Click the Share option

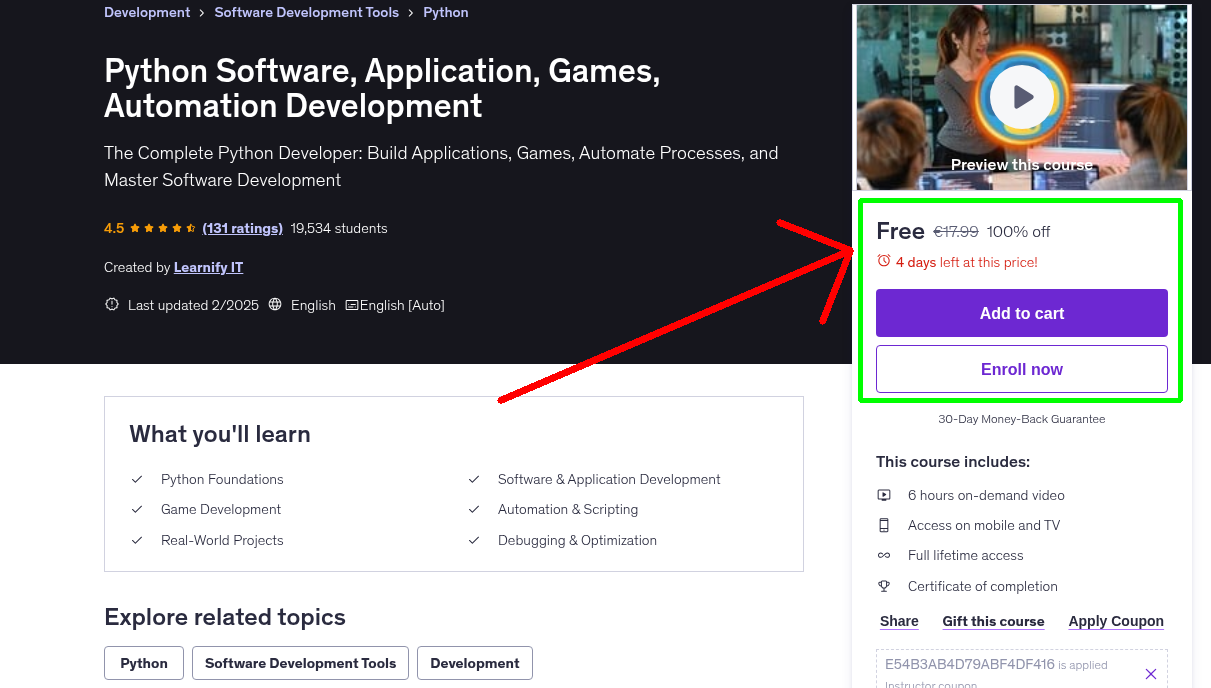[899, 621]
